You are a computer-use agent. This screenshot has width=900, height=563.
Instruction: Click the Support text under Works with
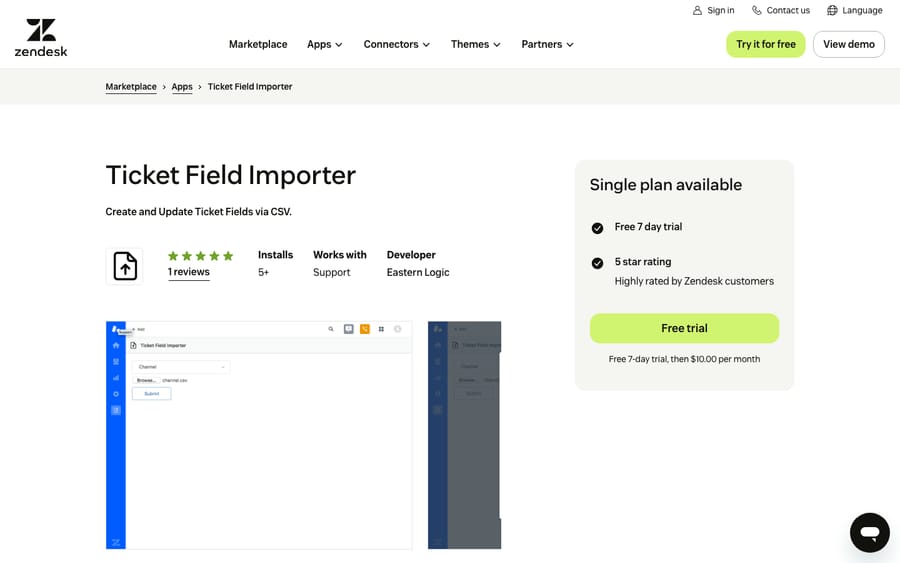pyautogui.click(x=331, y=273)
